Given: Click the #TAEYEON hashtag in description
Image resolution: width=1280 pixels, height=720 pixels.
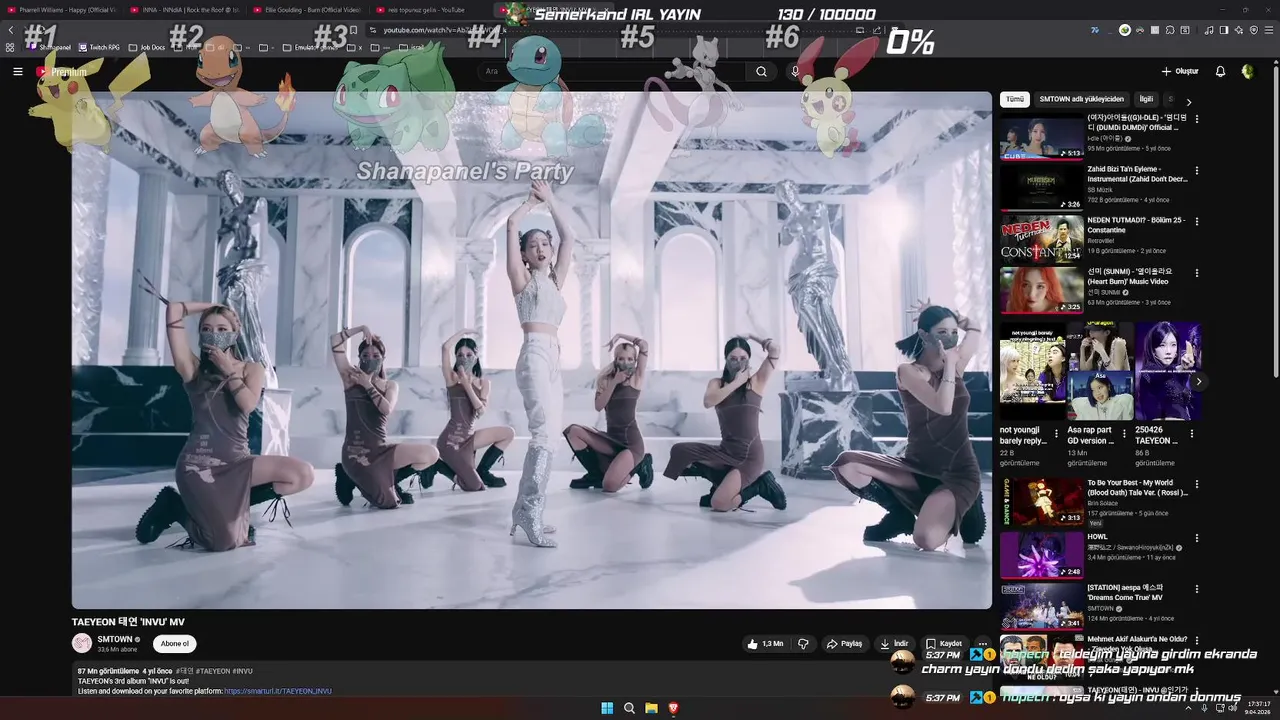Looking at the screenshot, I should (213, 671).
